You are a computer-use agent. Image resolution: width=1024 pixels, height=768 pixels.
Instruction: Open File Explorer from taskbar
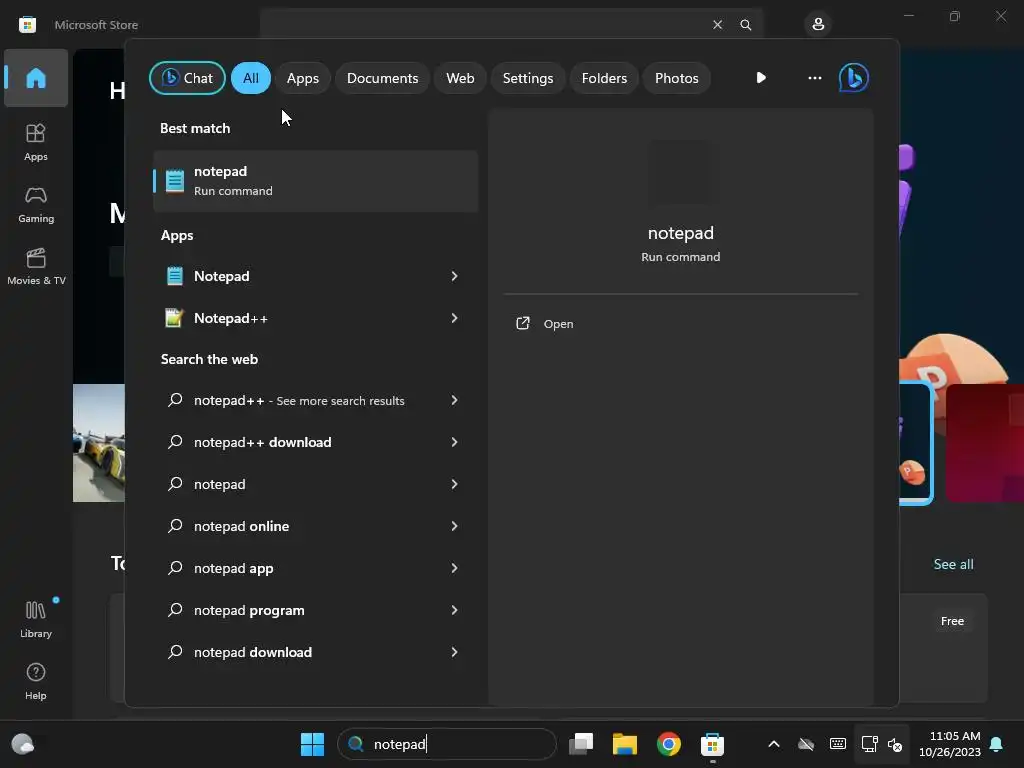(624, 744)
